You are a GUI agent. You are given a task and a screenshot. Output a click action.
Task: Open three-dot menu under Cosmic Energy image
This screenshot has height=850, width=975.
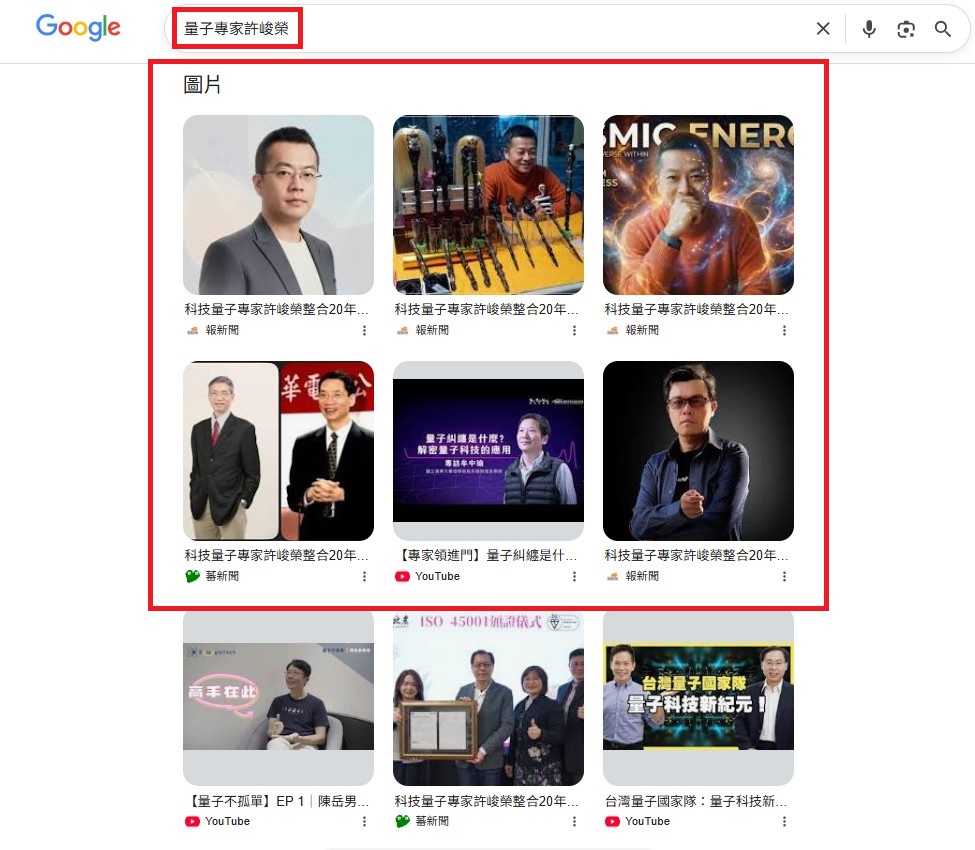pos(784,330)
